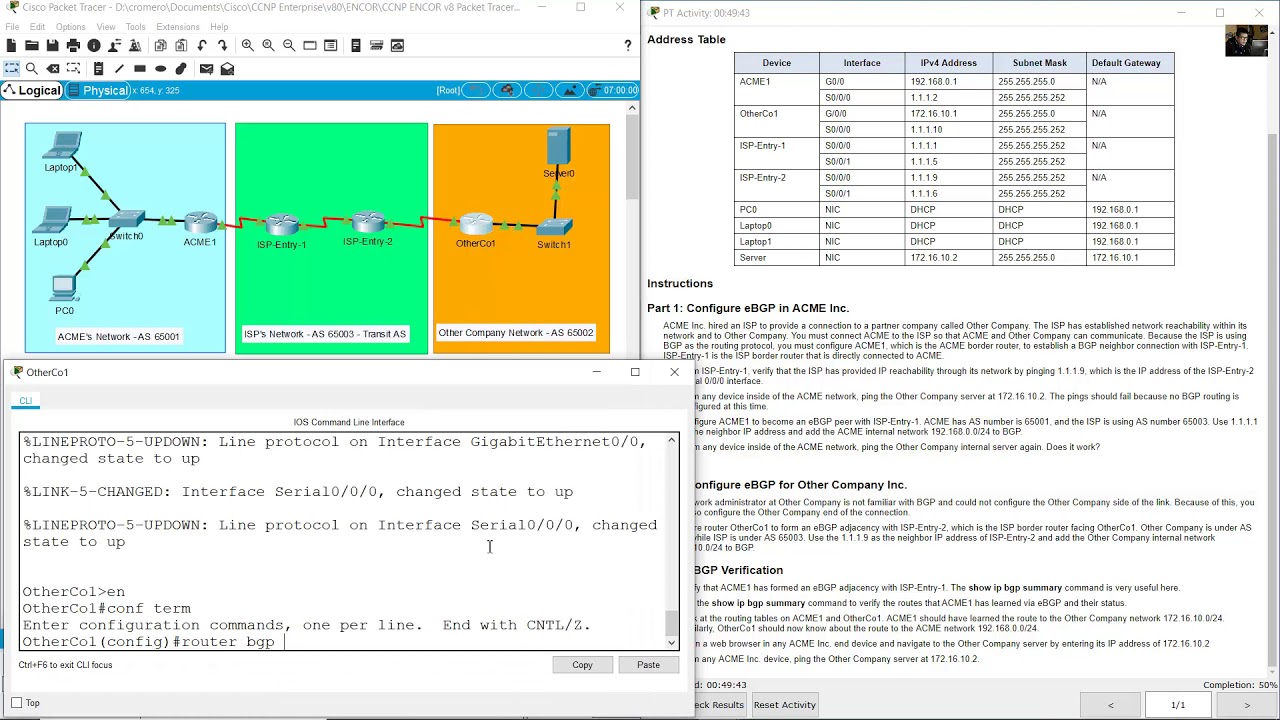Choose the Draw Ellipse tool
This screenshot has width=1280, height=720.
[x=160, y=68]
